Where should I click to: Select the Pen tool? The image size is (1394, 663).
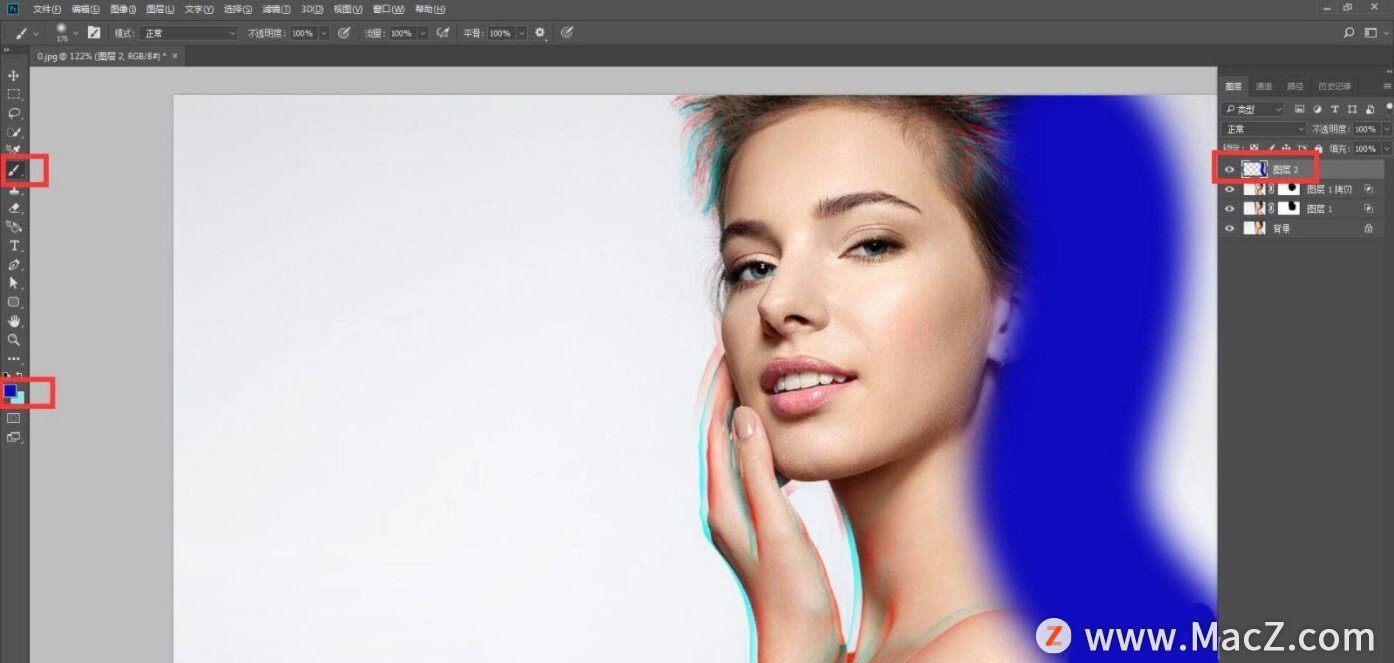pyautogui.click(x=14, y=265)
